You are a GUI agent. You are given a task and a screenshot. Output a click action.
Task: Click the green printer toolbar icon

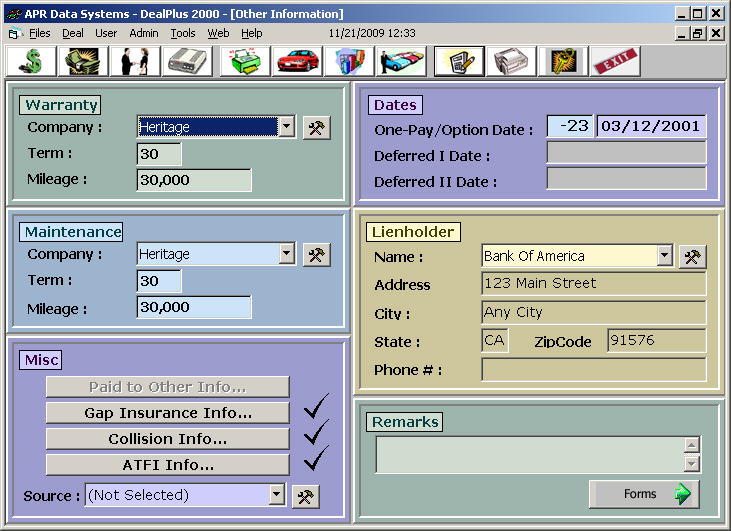[x=244, y=62]
